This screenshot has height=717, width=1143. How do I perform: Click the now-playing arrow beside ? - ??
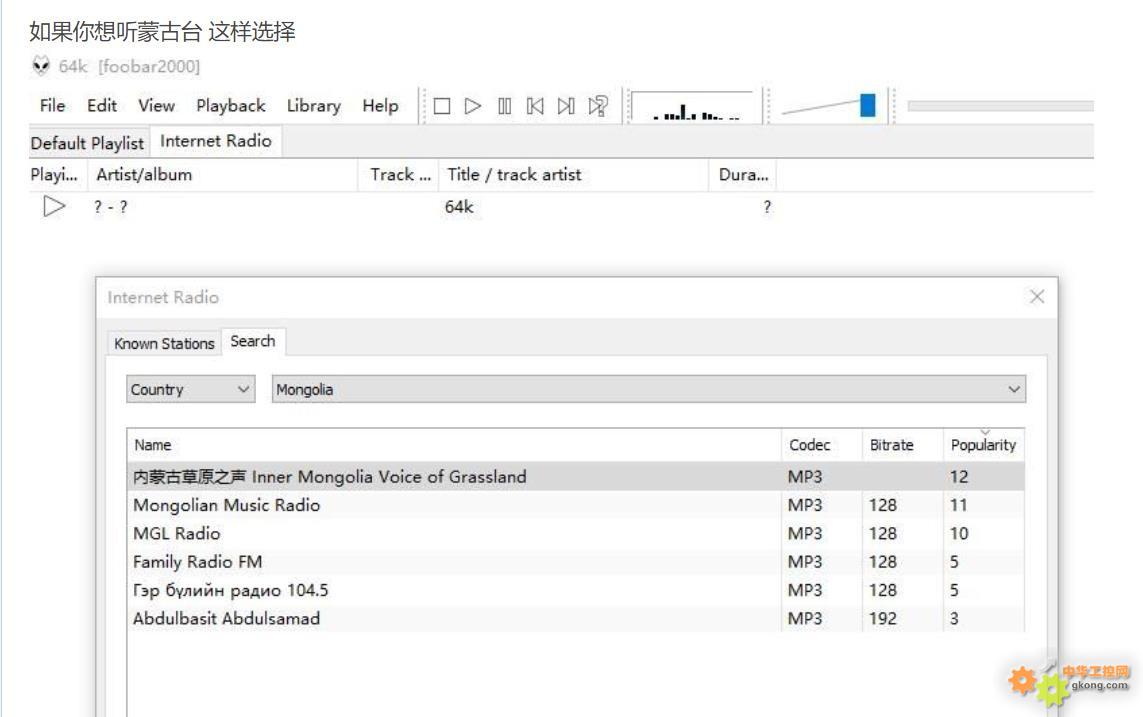(x=55, y=207)
